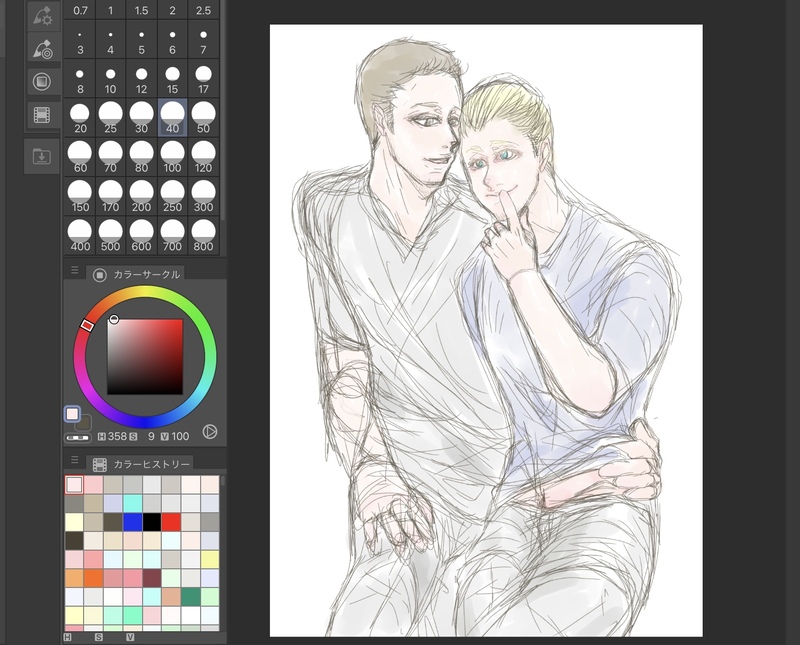The width and height of the screenshot is (800, 645).
Task: Select brush size 100 preset
Action: click(172, 157)
